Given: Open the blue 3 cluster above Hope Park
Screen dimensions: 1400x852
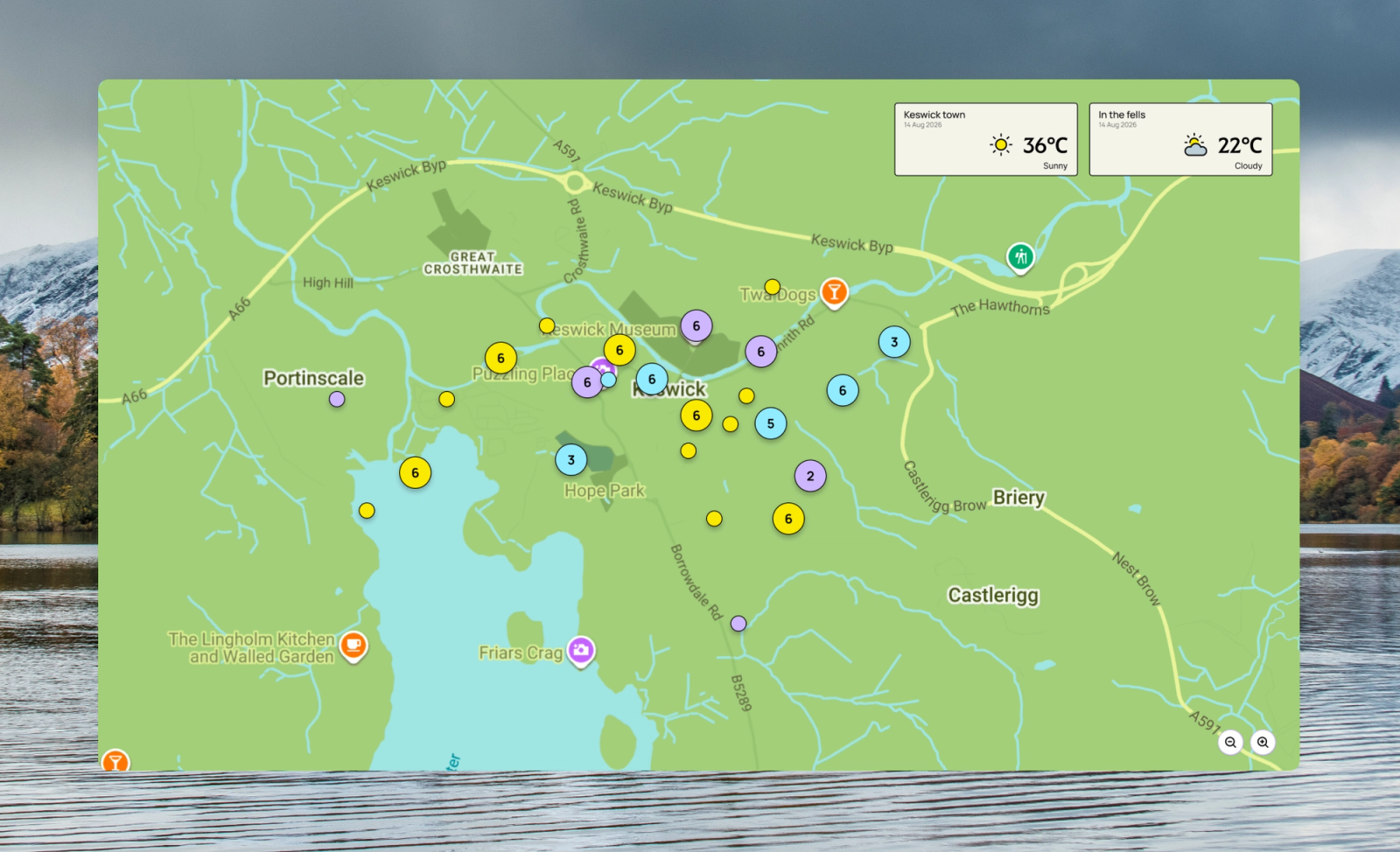Looking at the screenshot, I should [571, 459].
